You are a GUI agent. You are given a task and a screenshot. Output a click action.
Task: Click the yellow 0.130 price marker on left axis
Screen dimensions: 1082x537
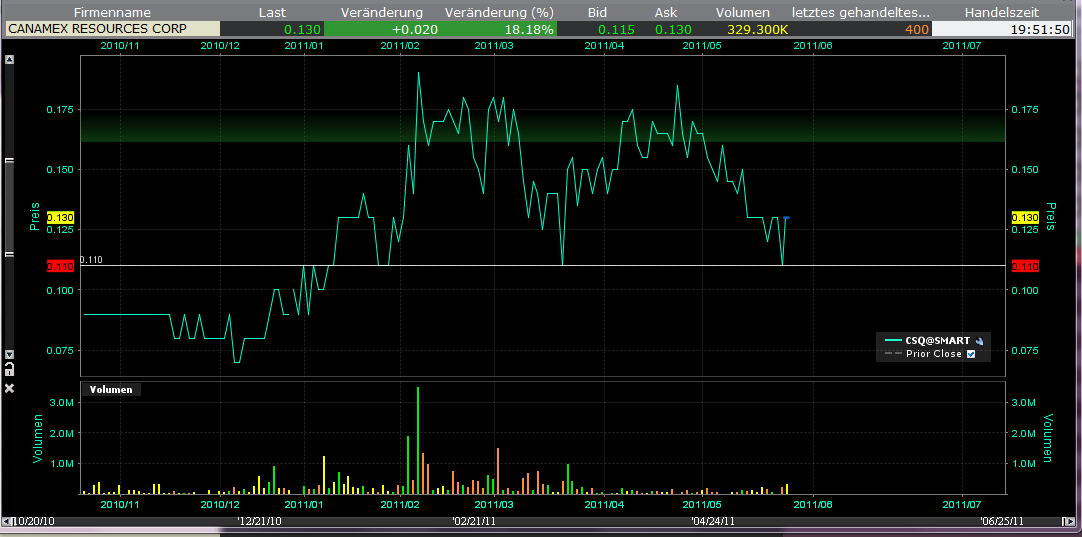click(61, 218)
